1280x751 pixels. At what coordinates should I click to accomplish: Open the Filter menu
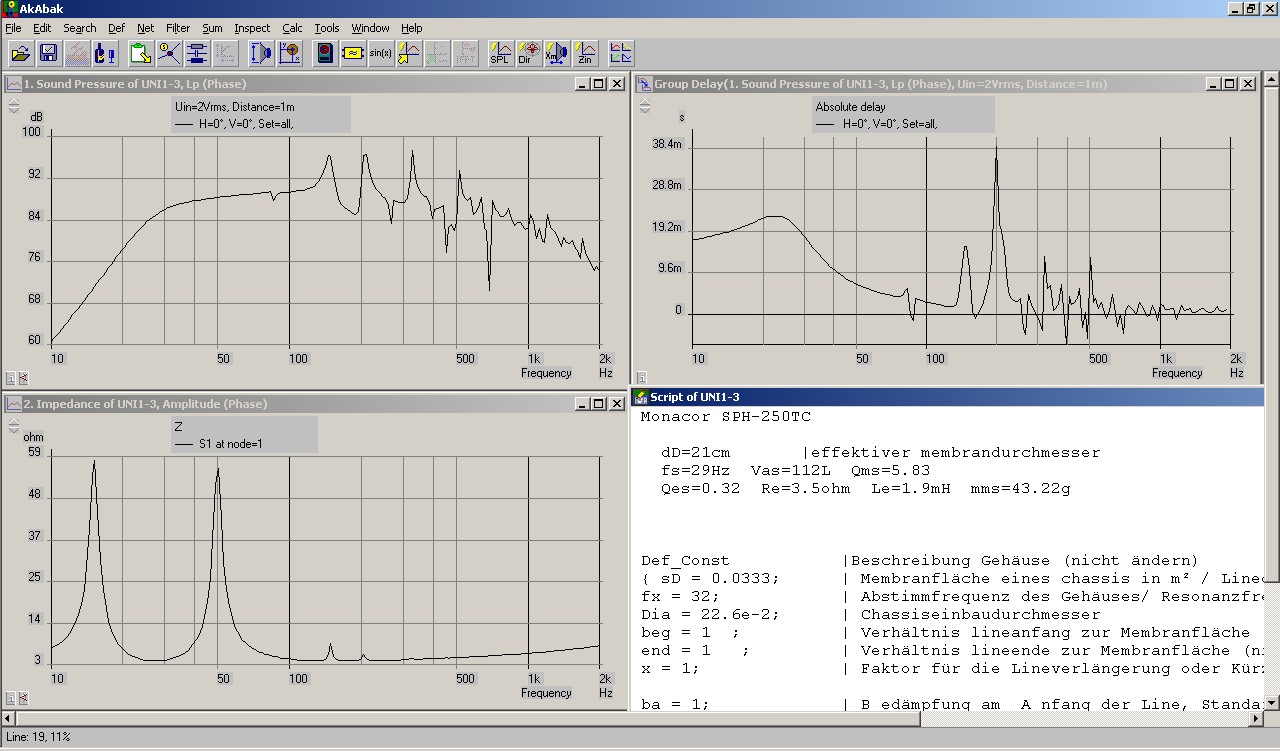[x=178, y=28]
